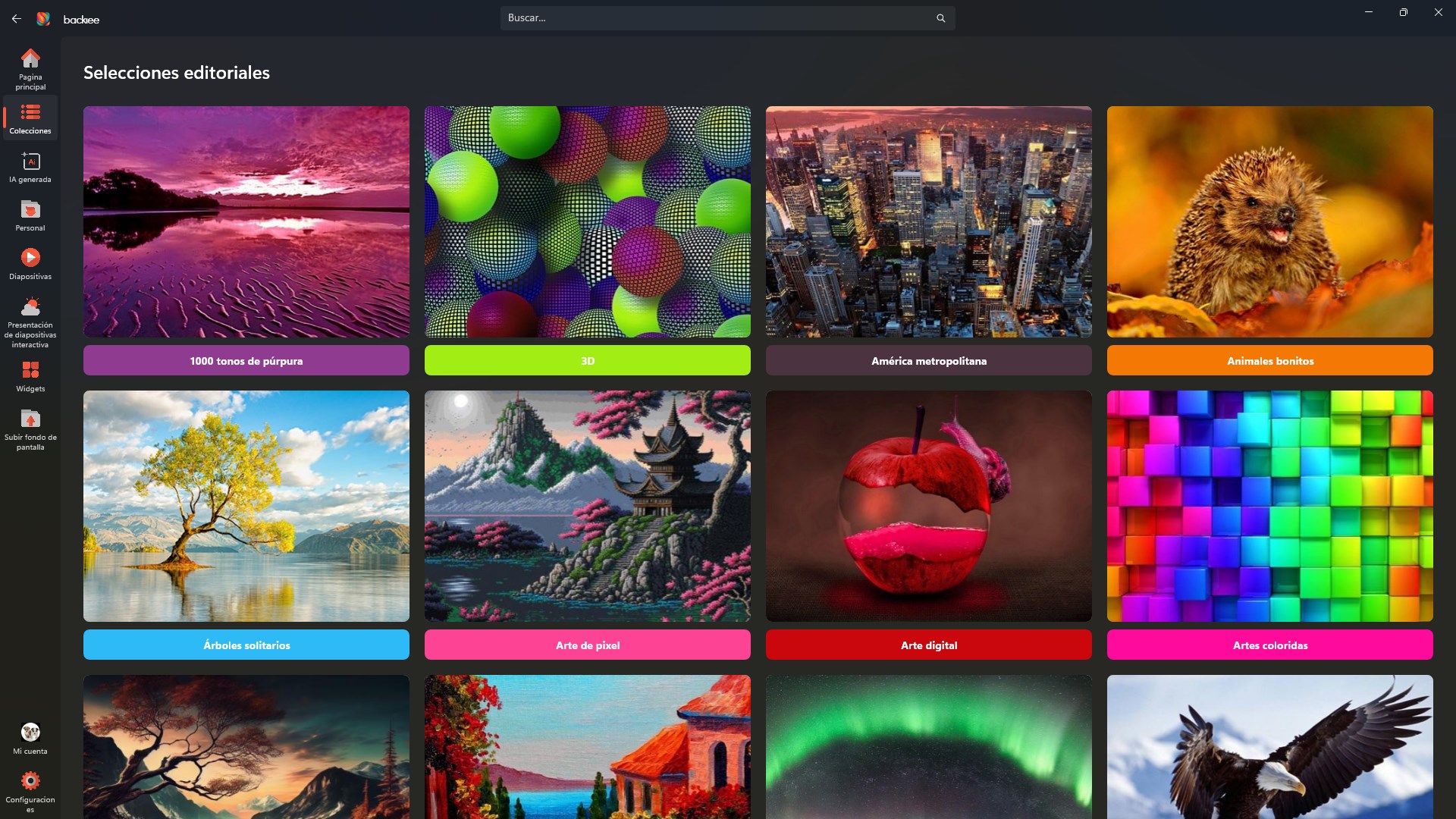
Task: Open the Arte de pixel collection
Action: point(588,645)
